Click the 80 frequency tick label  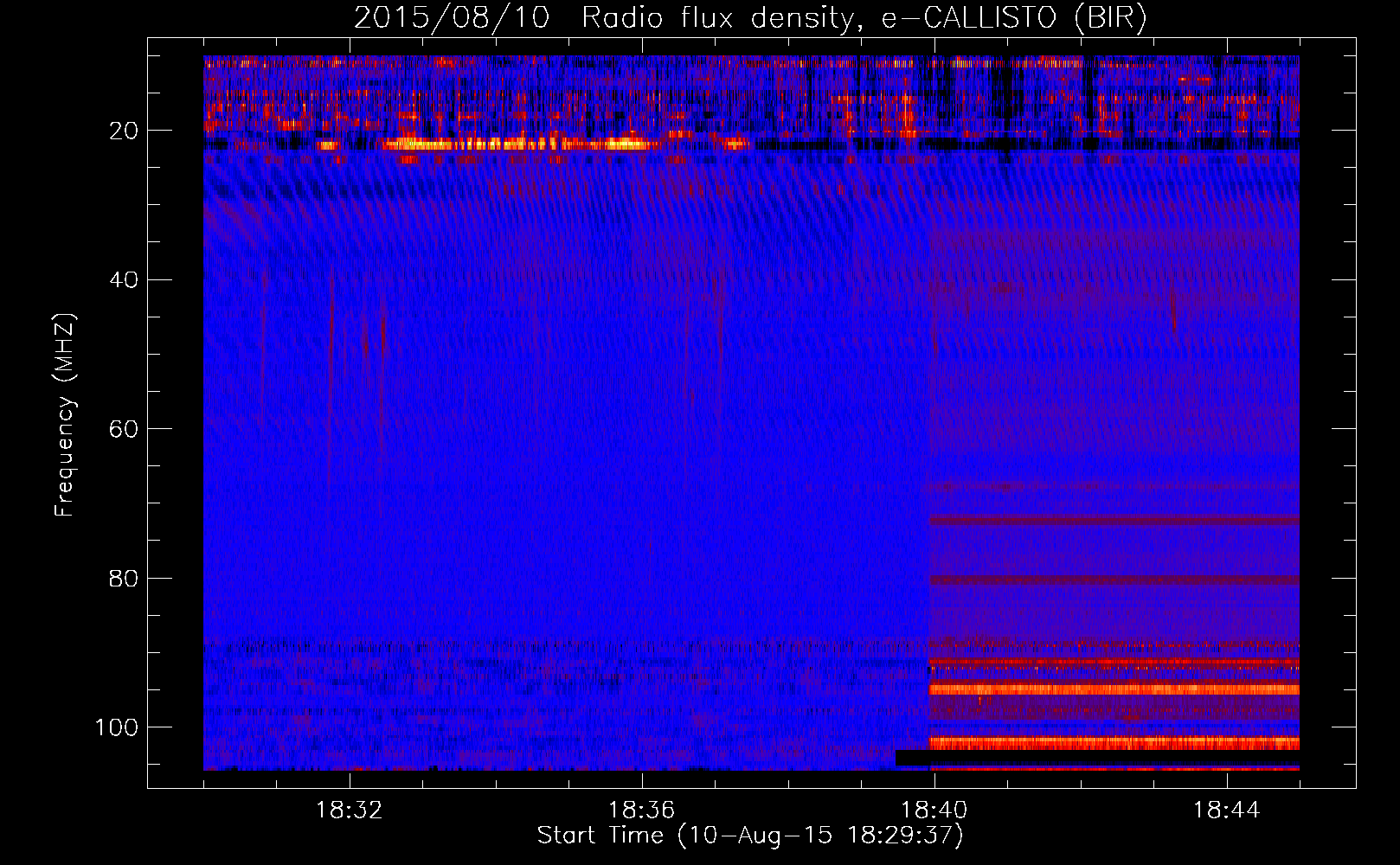pyautogui.click(x=125, y=578)
